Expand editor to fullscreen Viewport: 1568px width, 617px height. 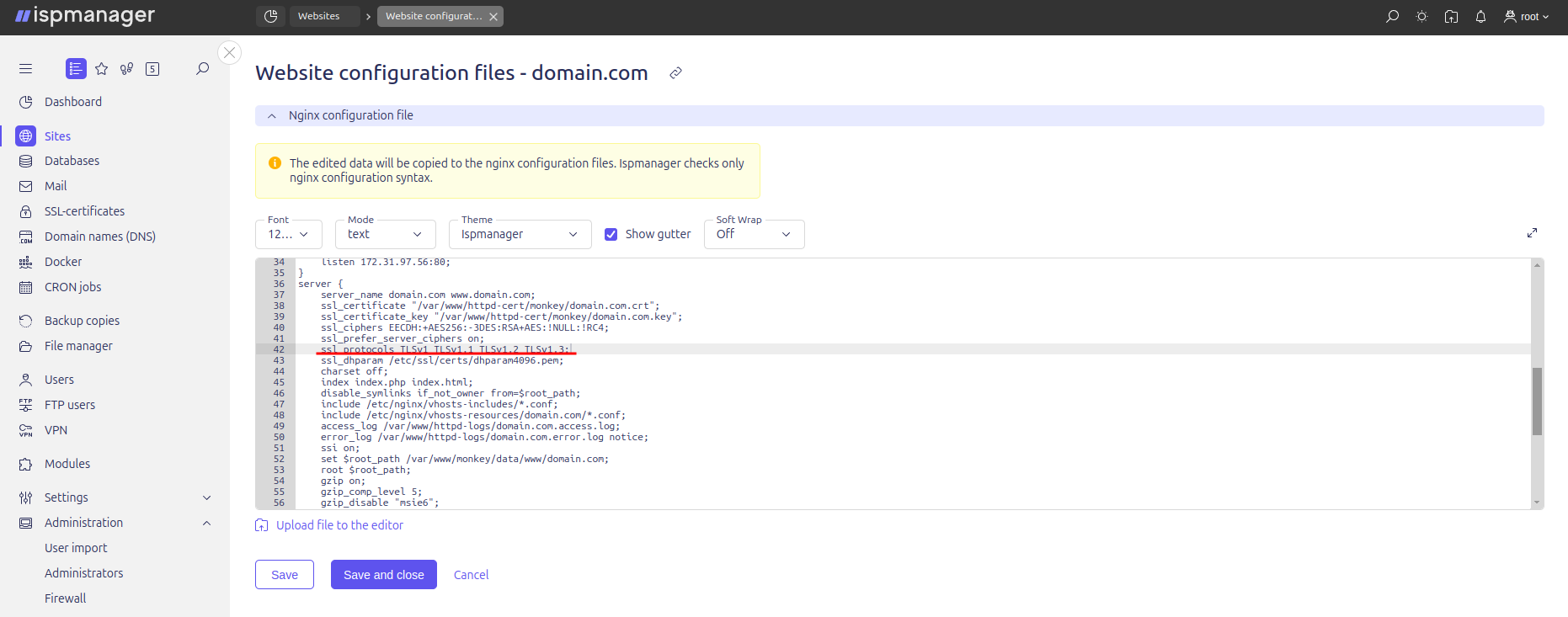[x=1532, y=233]
